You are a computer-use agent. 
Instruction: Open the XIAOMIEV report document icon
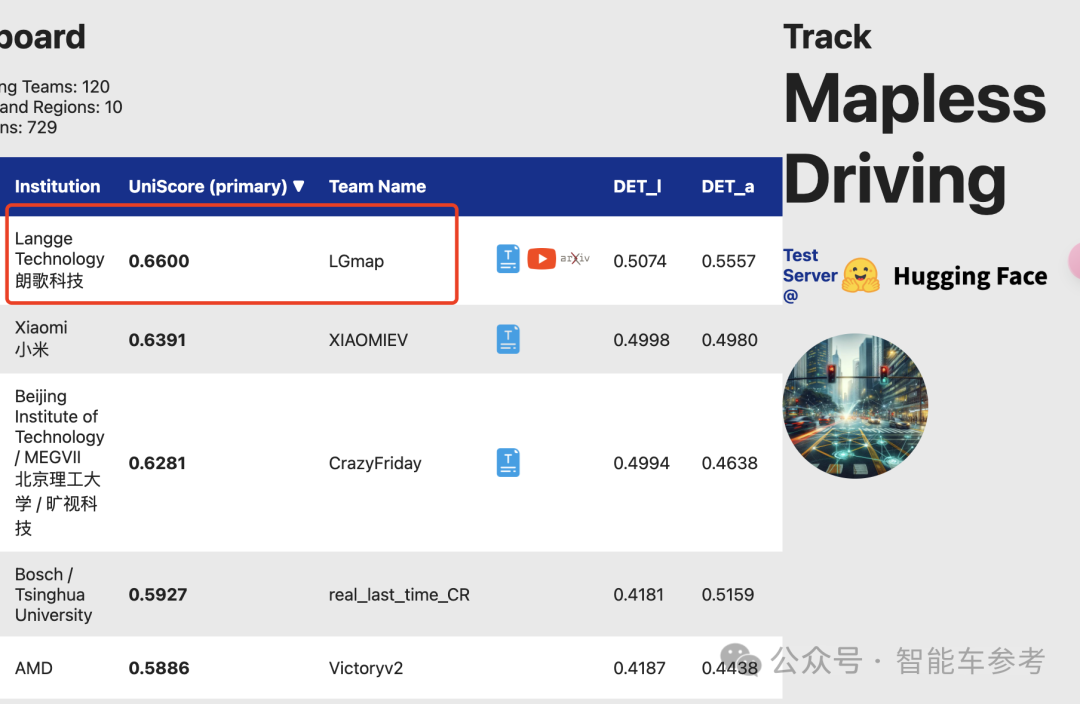[508, 339]
